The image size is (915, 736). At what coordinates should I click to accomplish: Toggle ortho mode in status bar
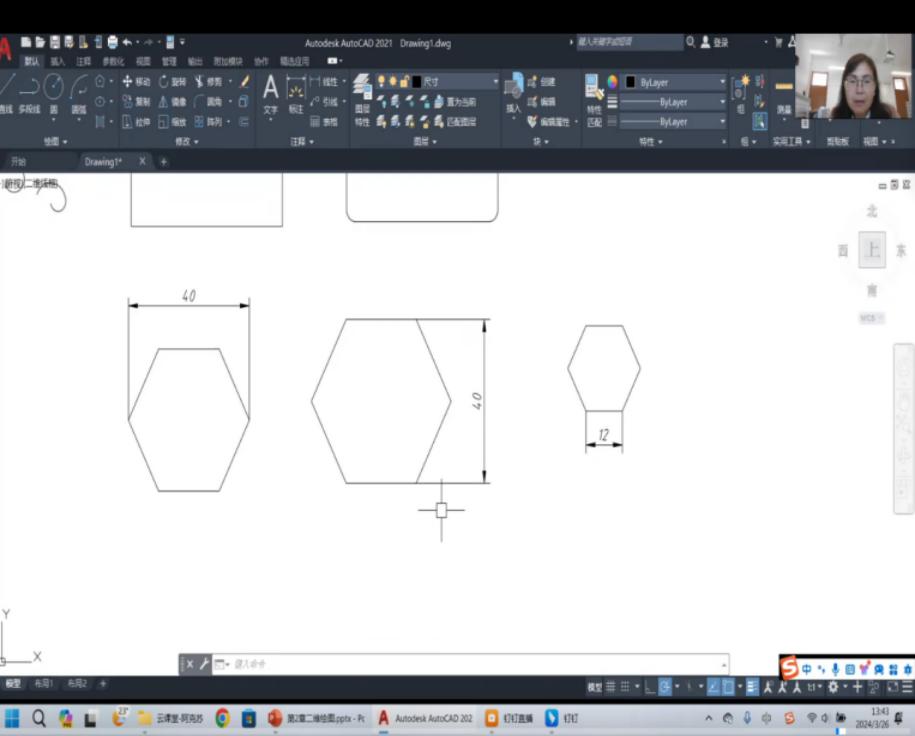click(649, 687)
